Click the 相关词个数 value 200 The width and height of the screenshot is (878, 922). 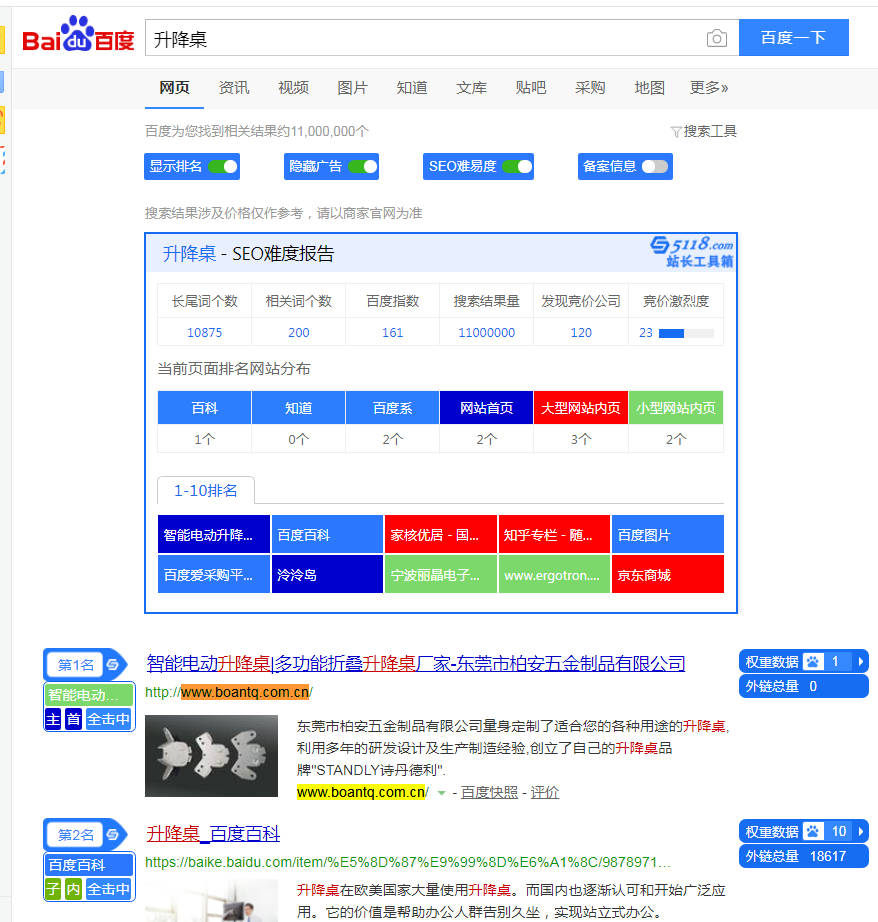[299, 333]
